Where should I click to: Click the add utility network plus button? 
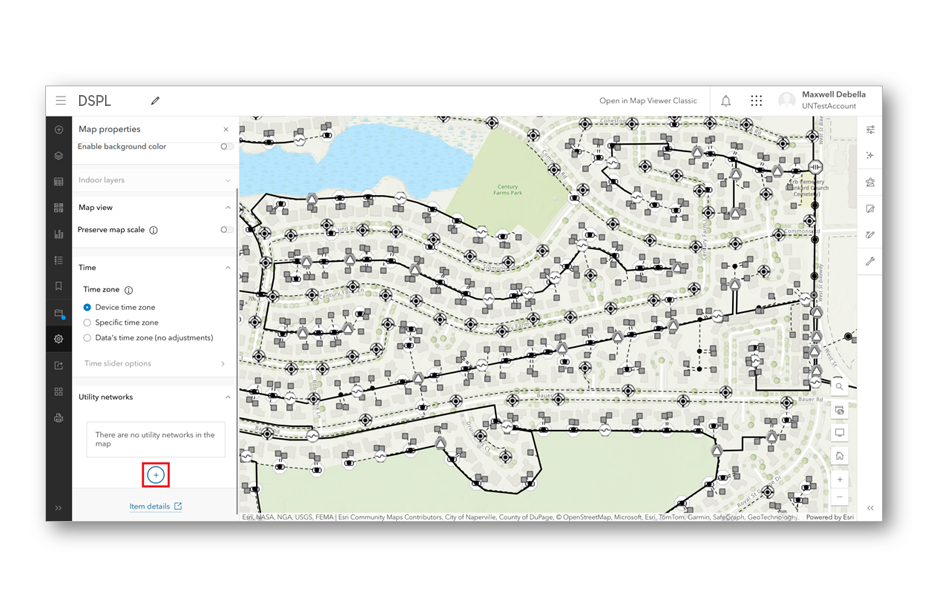156,475
